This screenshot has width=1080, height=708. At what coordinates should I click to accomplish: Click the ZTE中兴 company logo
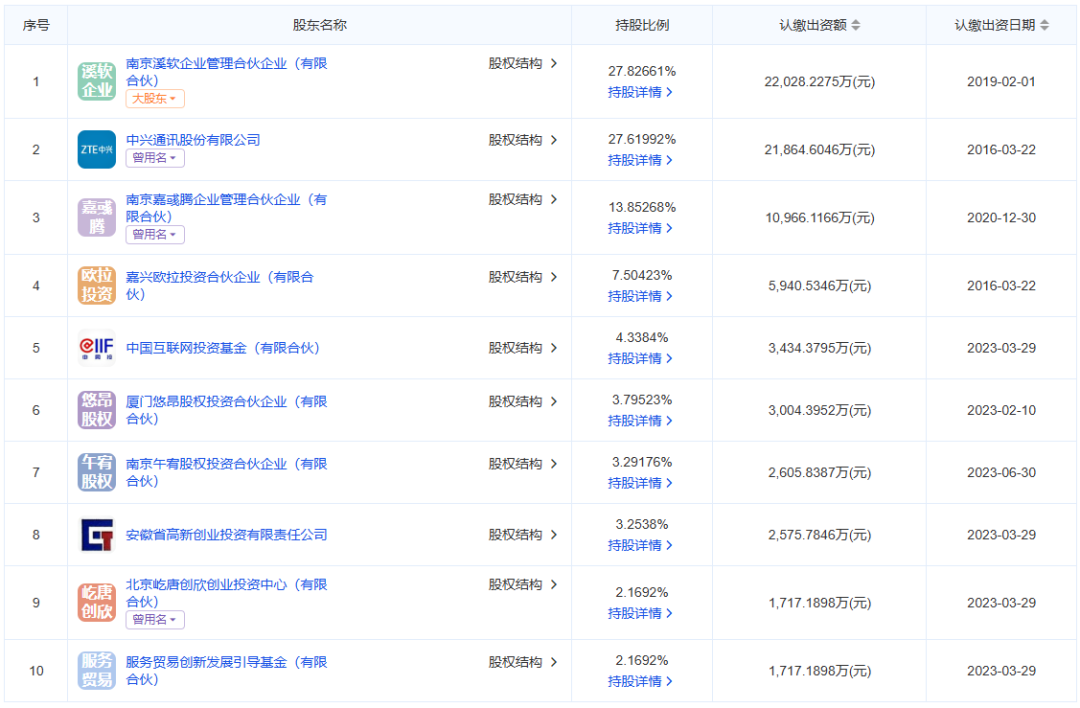pos(96,149)
